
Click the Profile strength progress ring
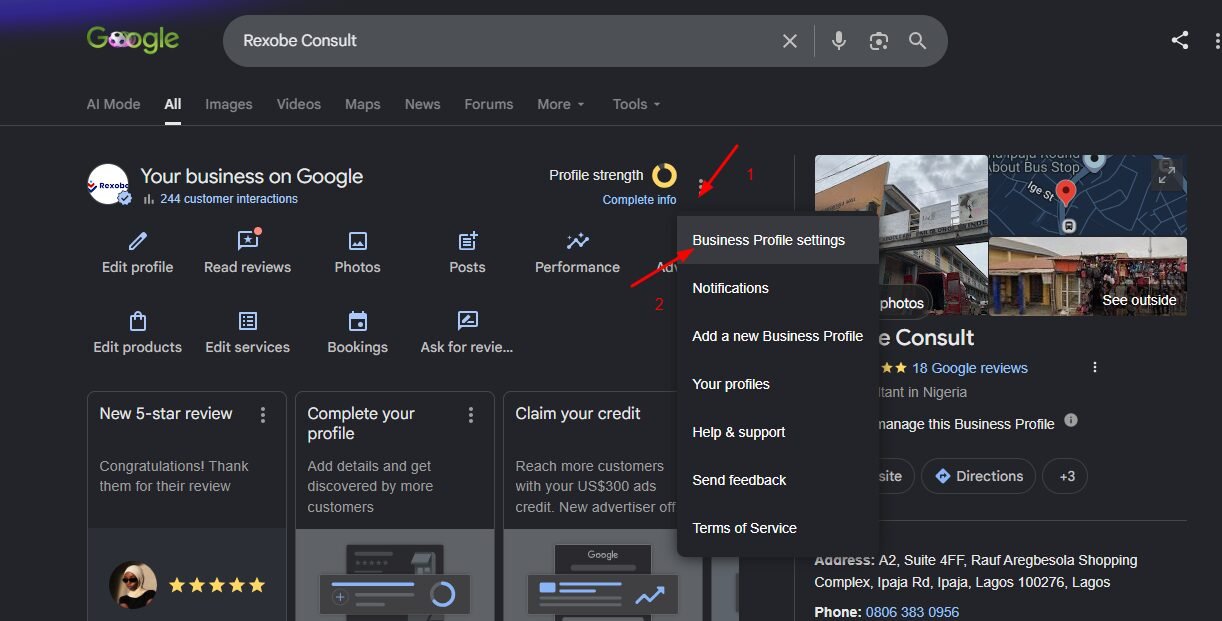pos(665,176)
